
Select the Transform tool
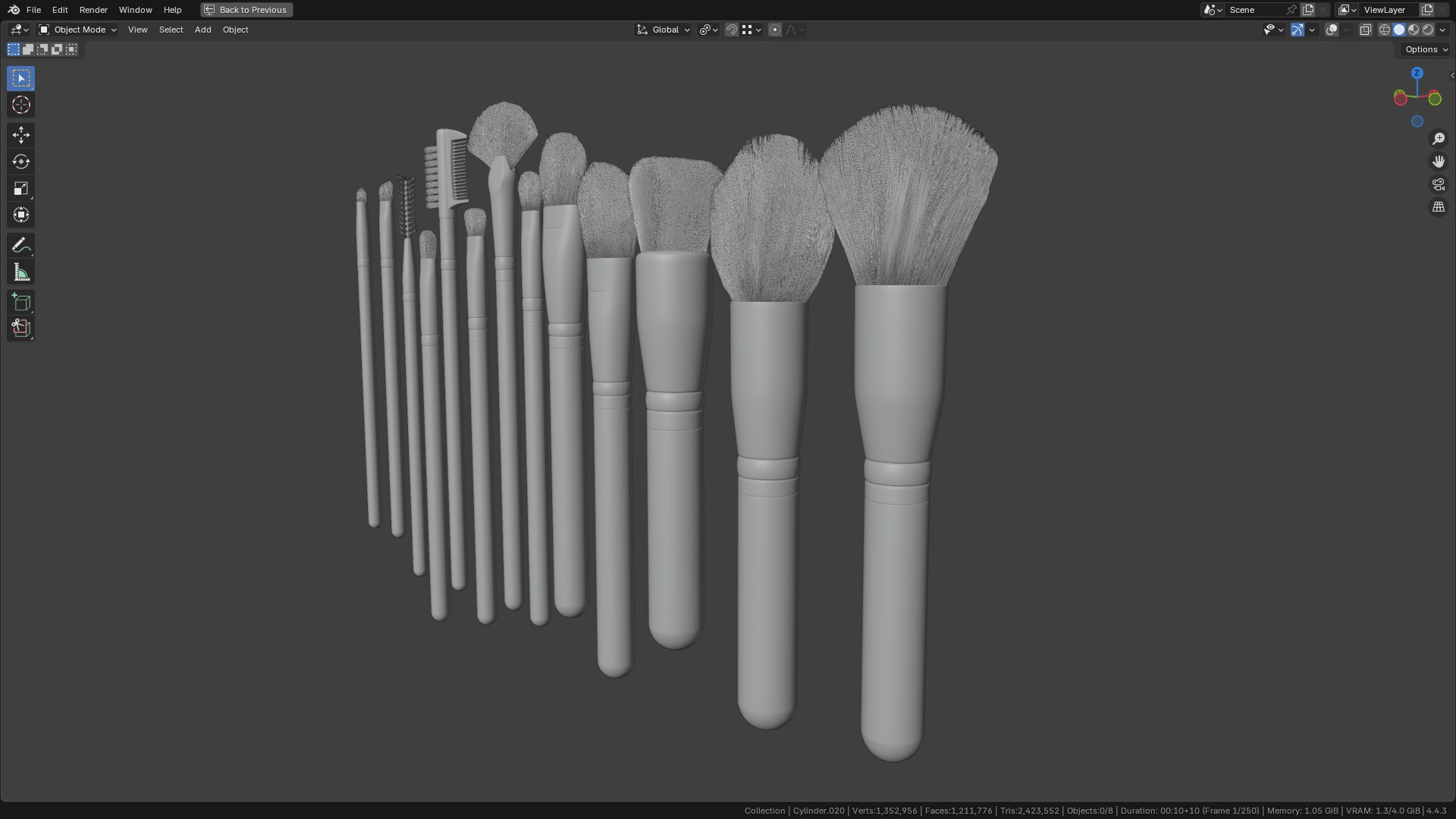tap(21, 215)
